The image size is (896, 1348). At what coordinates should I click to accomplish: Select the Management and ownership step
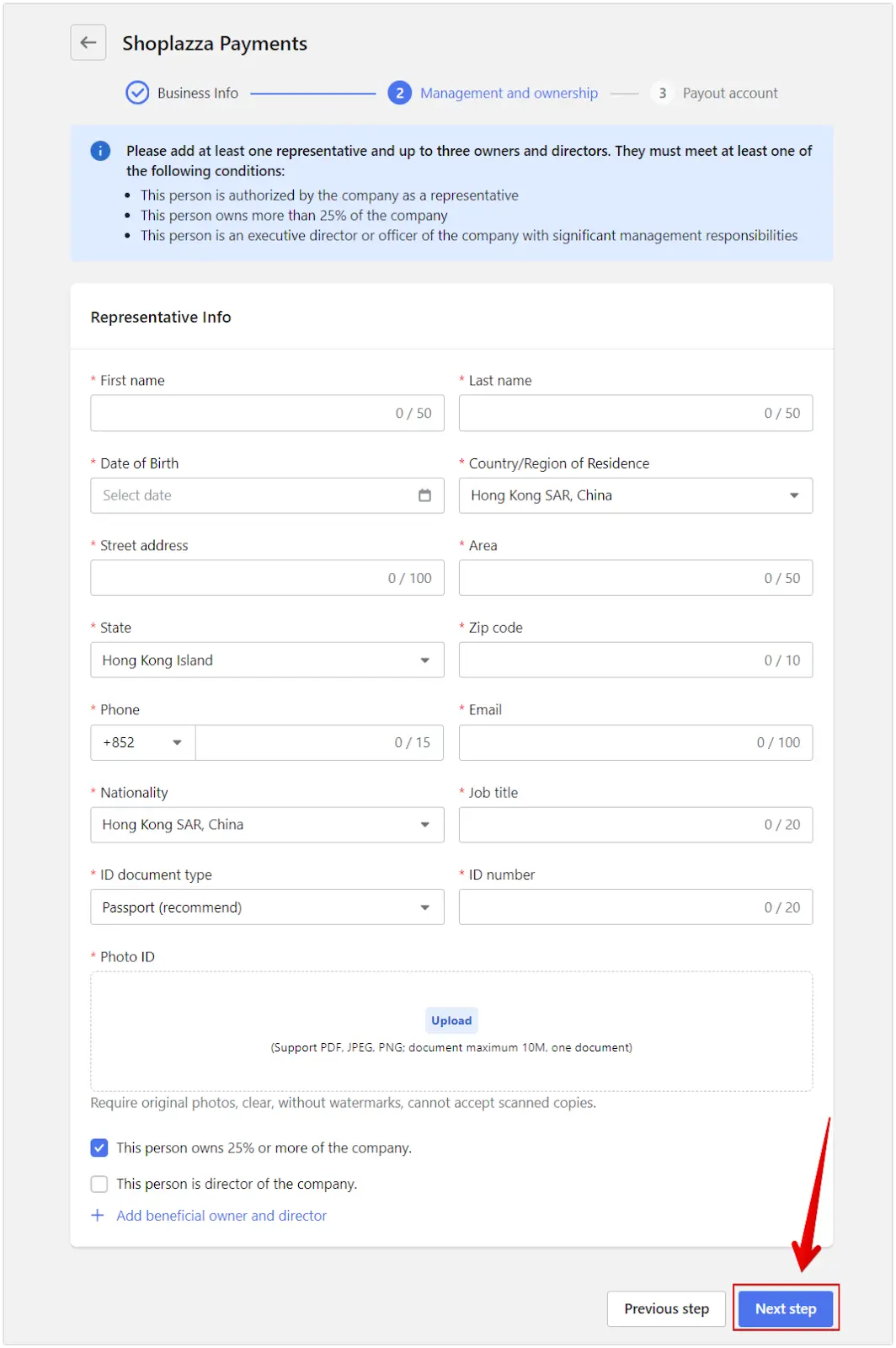coord(509,93)
